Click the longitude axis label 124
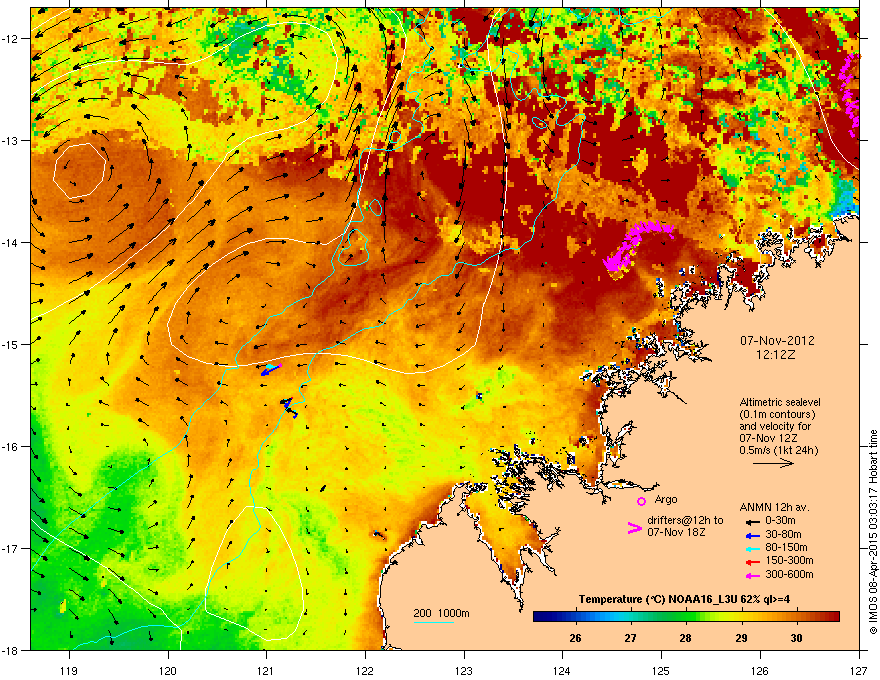 [562, 670]
